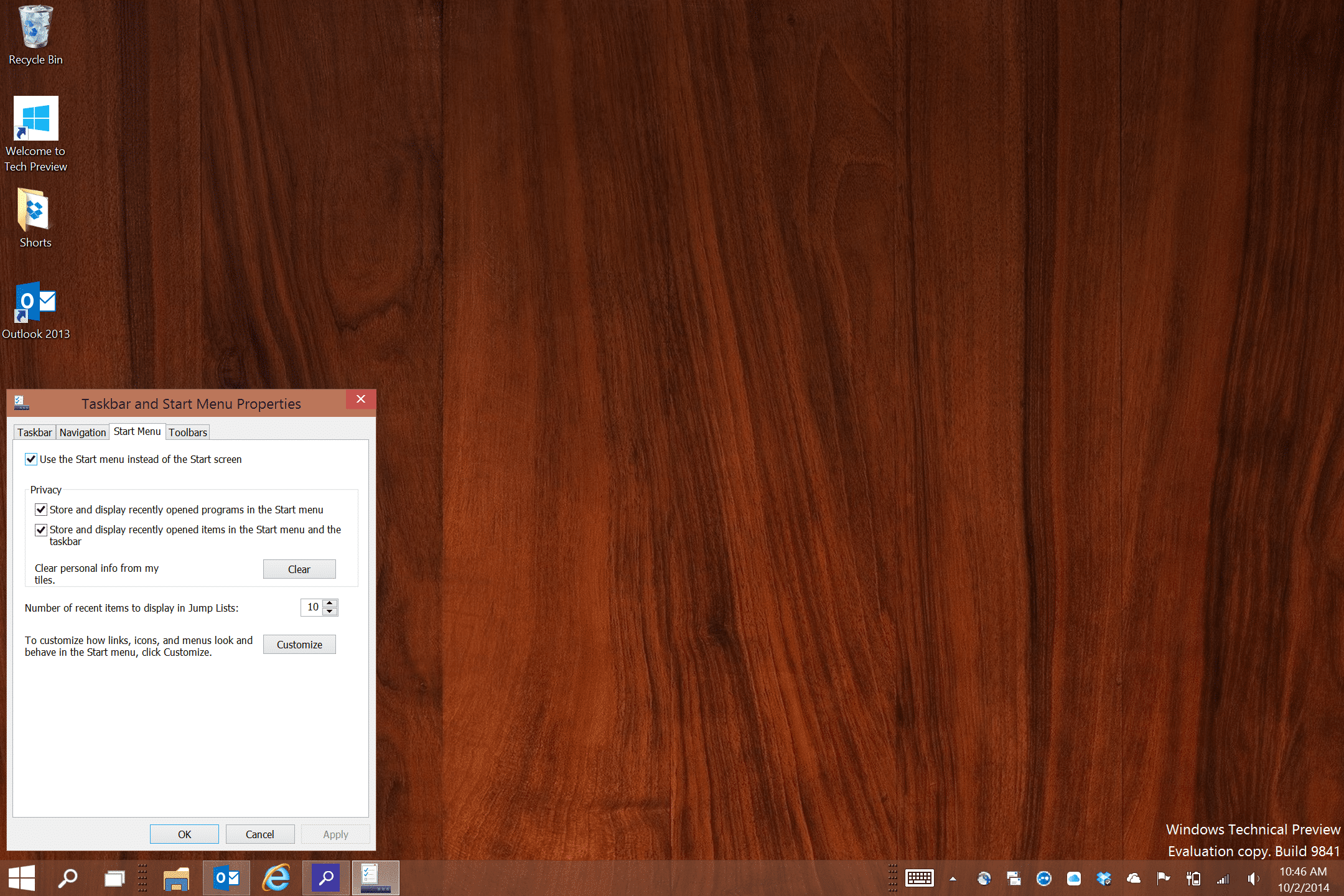The image size is (1344, 896).
Task: Switch to the Navigation tab
Action: pos(83,432)
